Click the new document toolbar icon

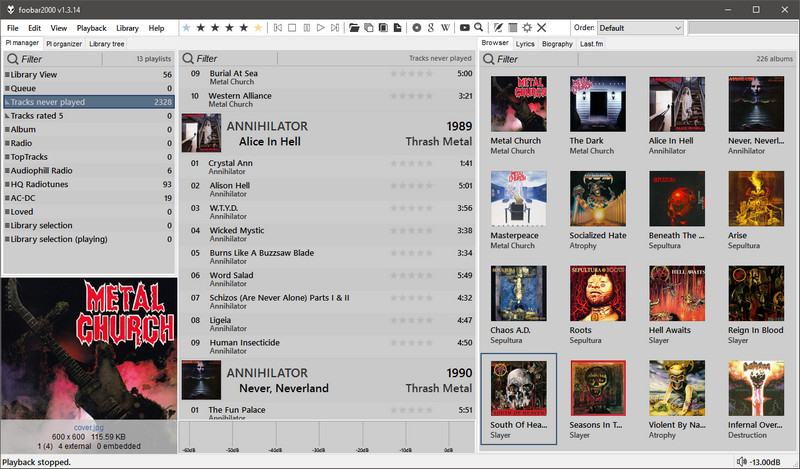tap(397, 28)
